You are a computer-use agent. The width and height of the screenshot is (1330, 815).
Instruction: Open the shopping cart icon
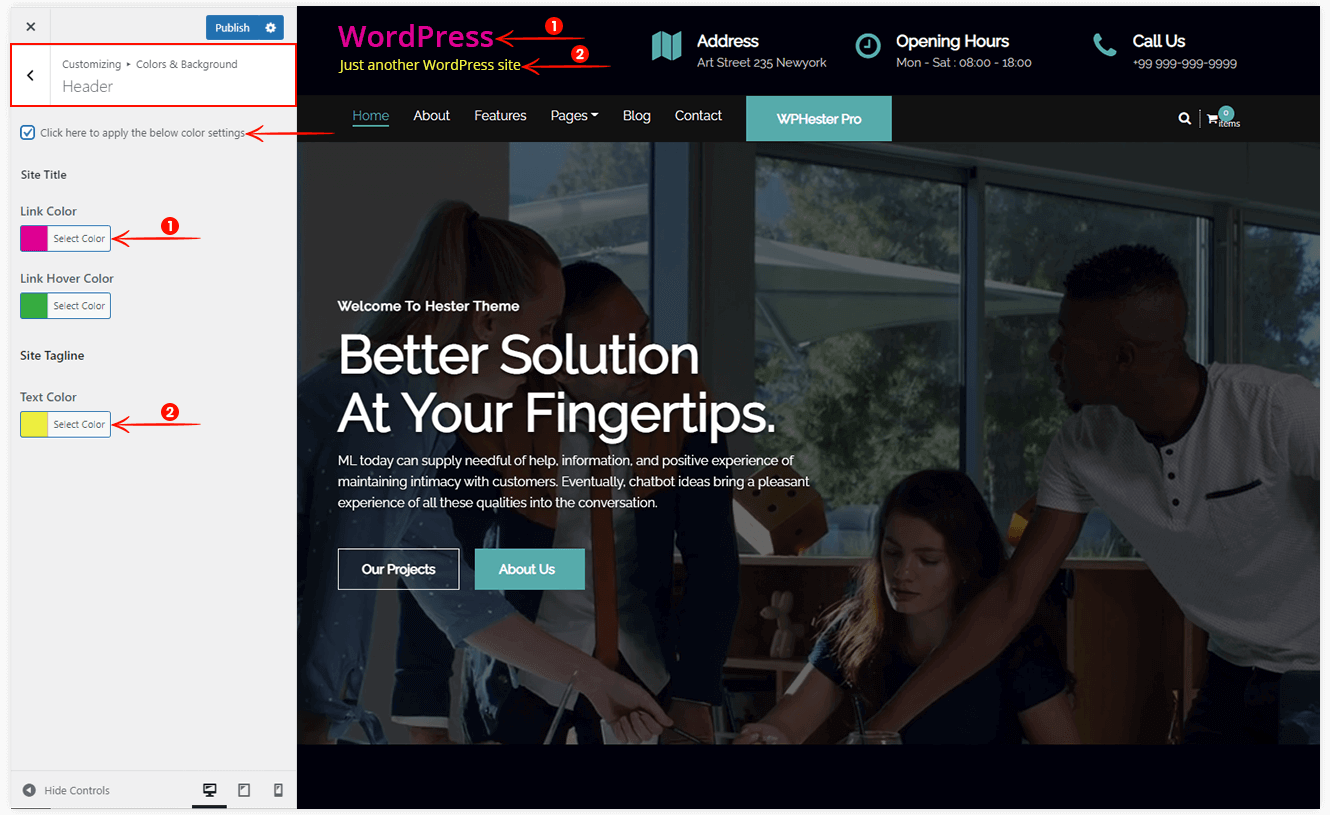click(x=1213, y=118)
